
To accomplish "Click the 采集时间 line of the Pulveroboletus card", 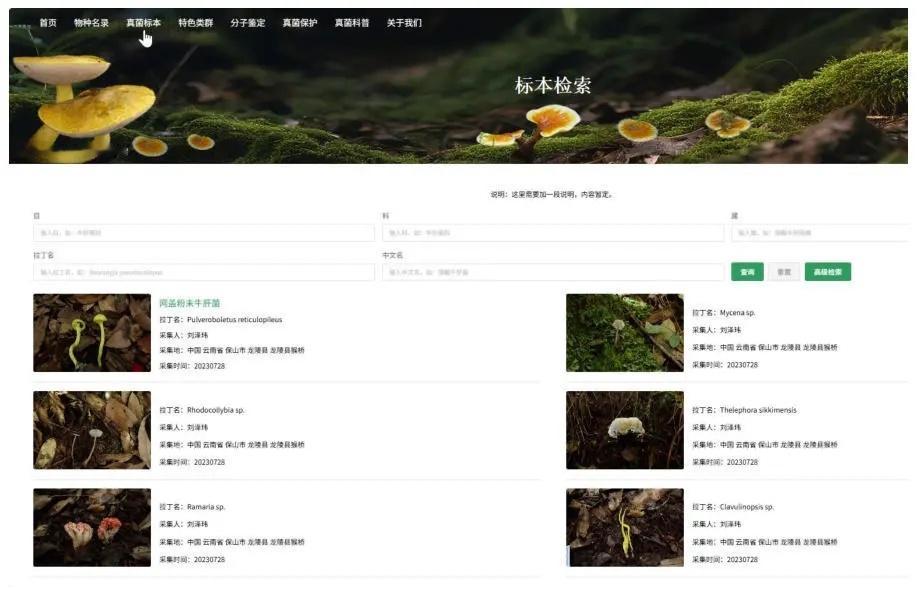I will click(x=192, y=366).
